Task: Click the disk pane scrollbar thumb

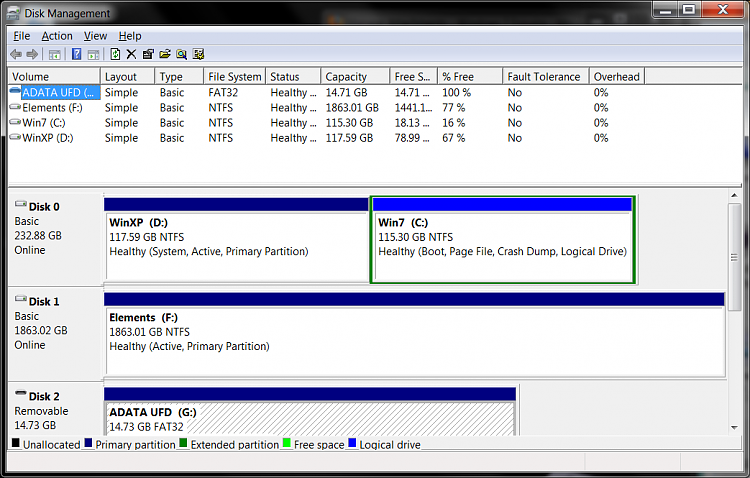Action: click(734, 257)
